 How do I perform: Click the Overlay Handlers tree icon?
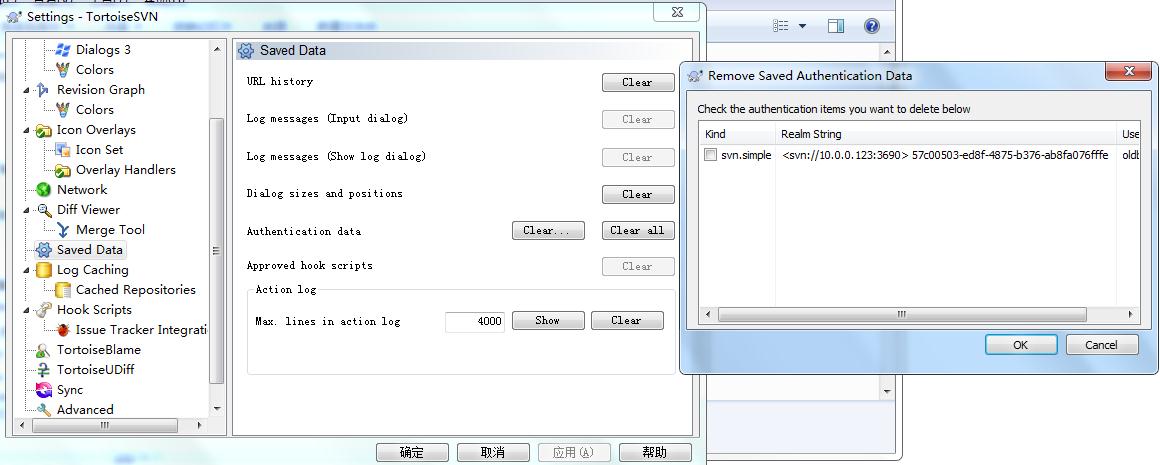(63, 170)
